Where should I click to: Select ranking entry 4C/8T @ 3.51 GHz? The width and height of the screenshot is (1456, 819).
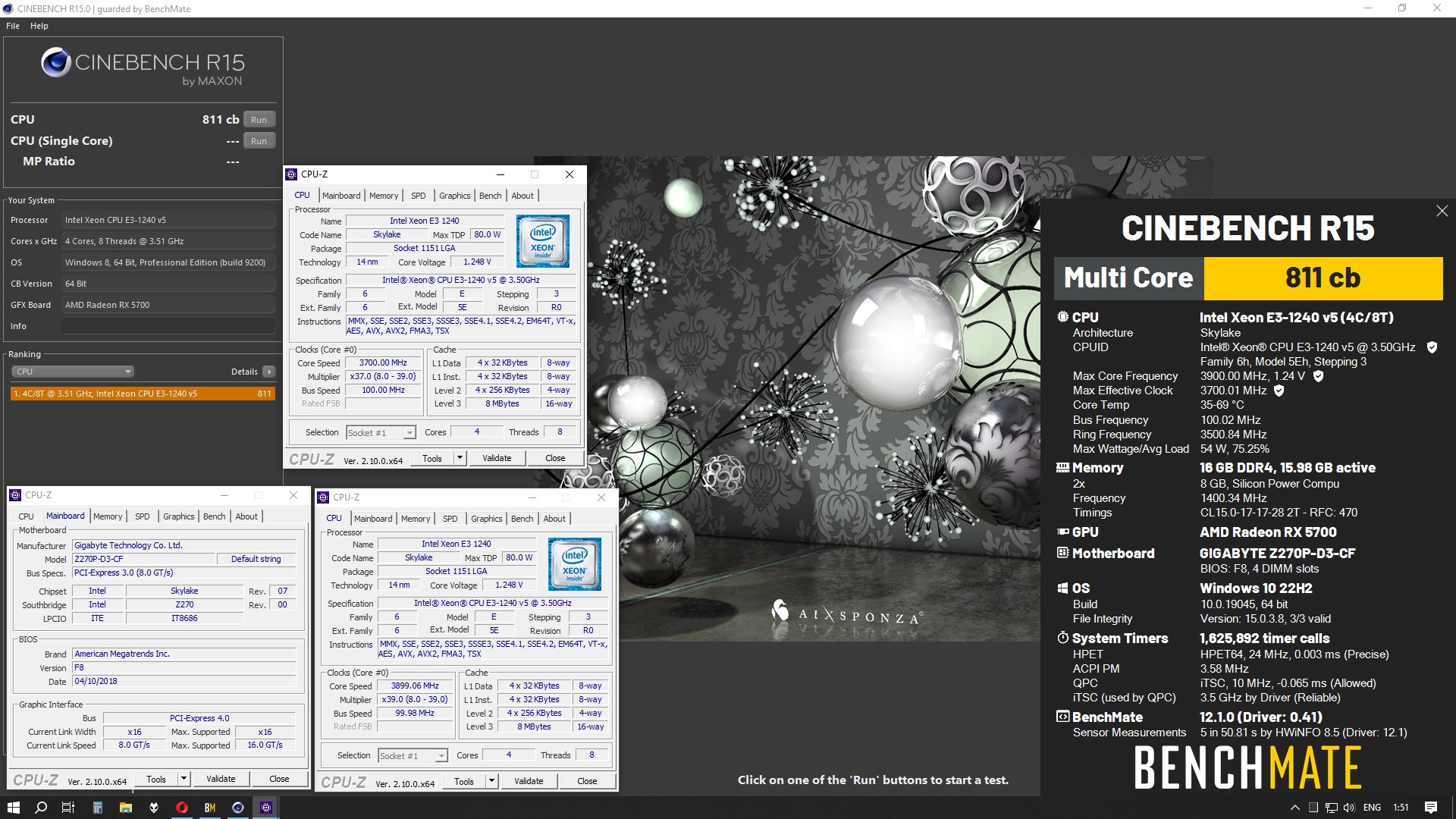[143, 394]
